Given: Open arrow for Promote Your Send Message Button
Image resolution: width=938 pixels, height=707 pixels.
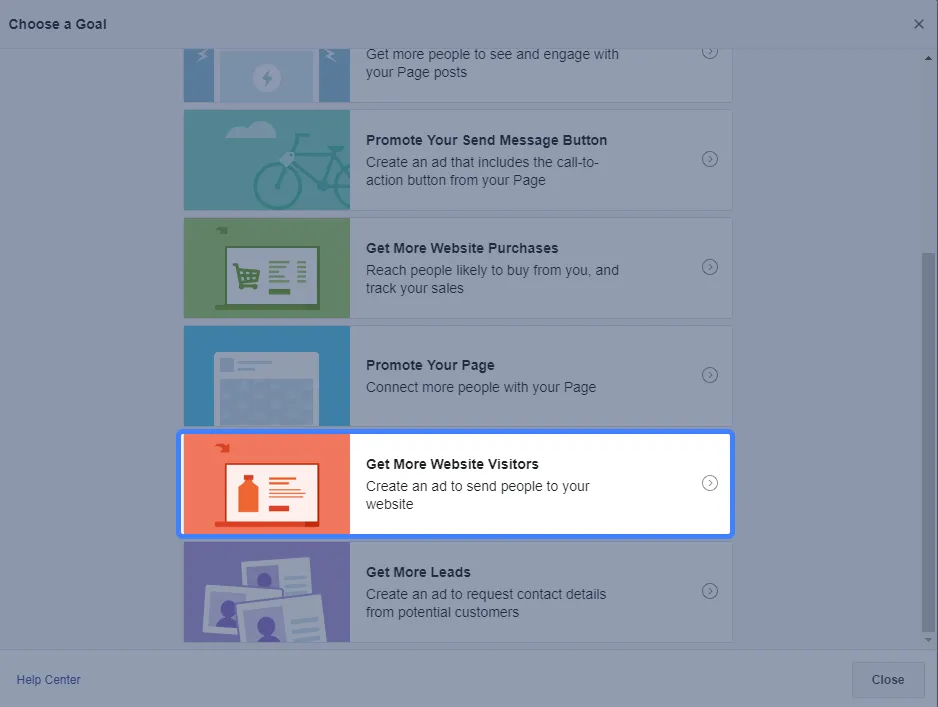Looking at the screenshot, I should coord(710,159).
